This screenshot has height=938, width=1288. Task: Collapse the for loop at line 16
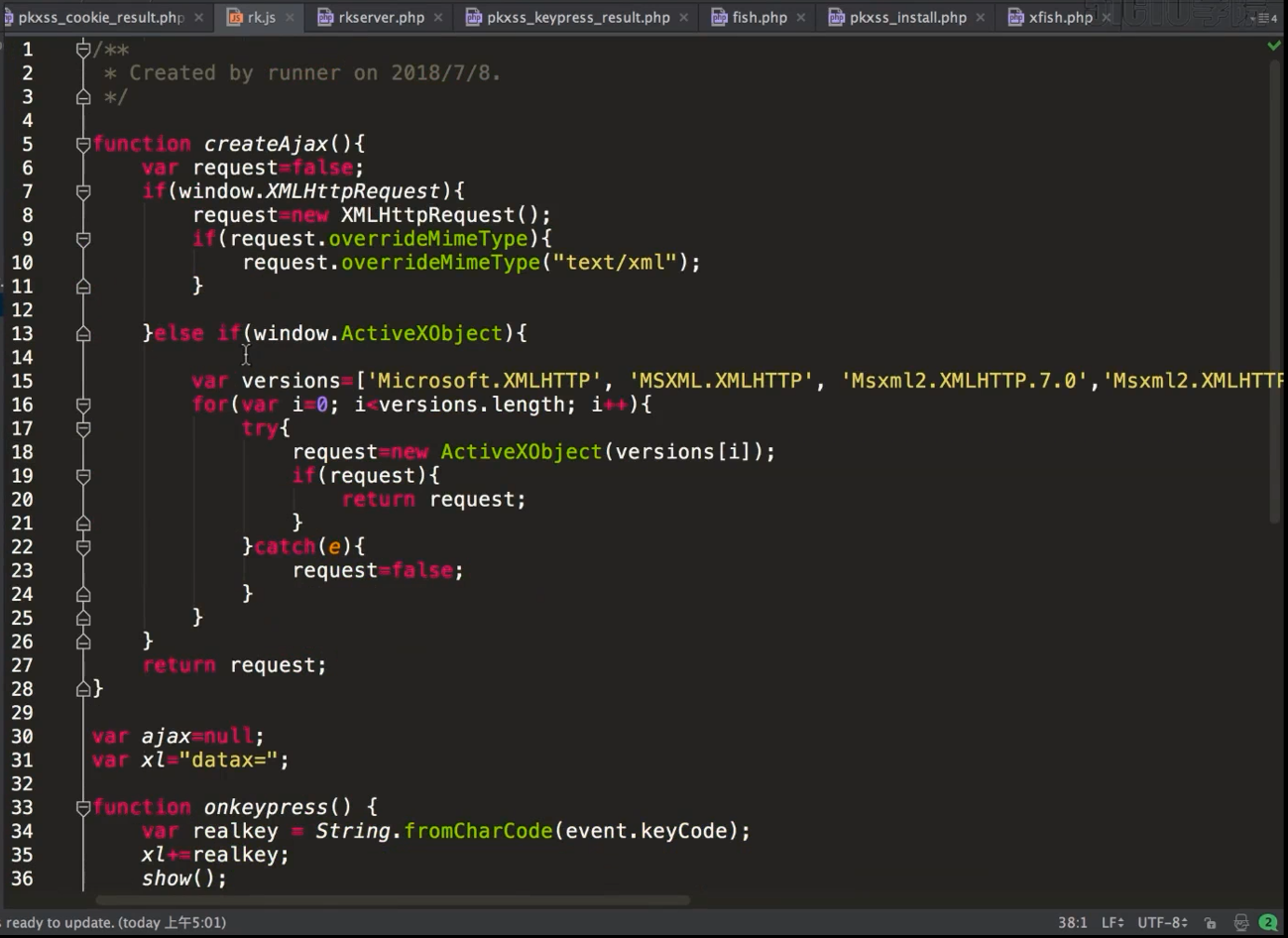(83, 405)
